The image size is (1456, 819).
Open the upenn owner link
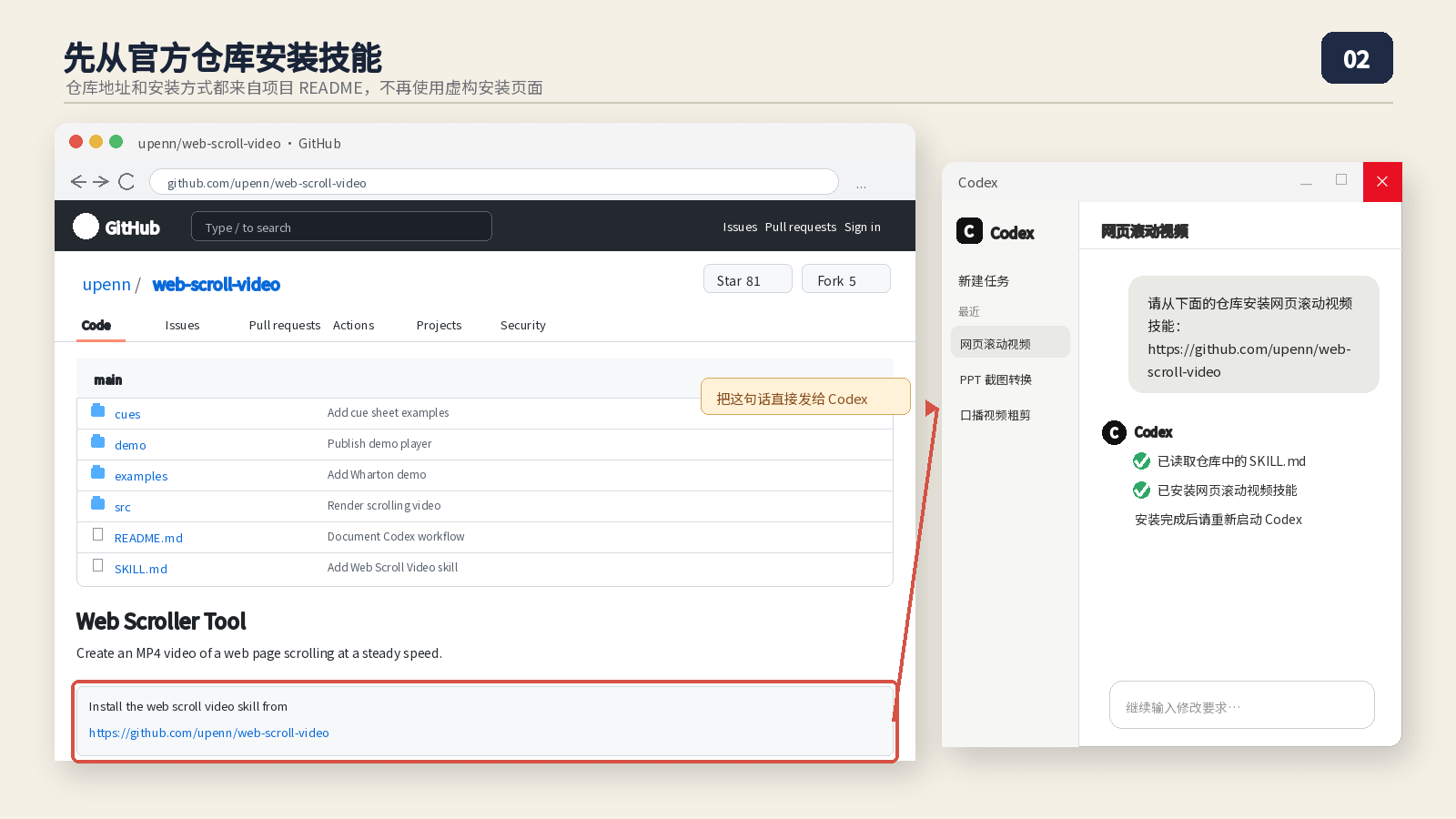[x=106, y=285]
